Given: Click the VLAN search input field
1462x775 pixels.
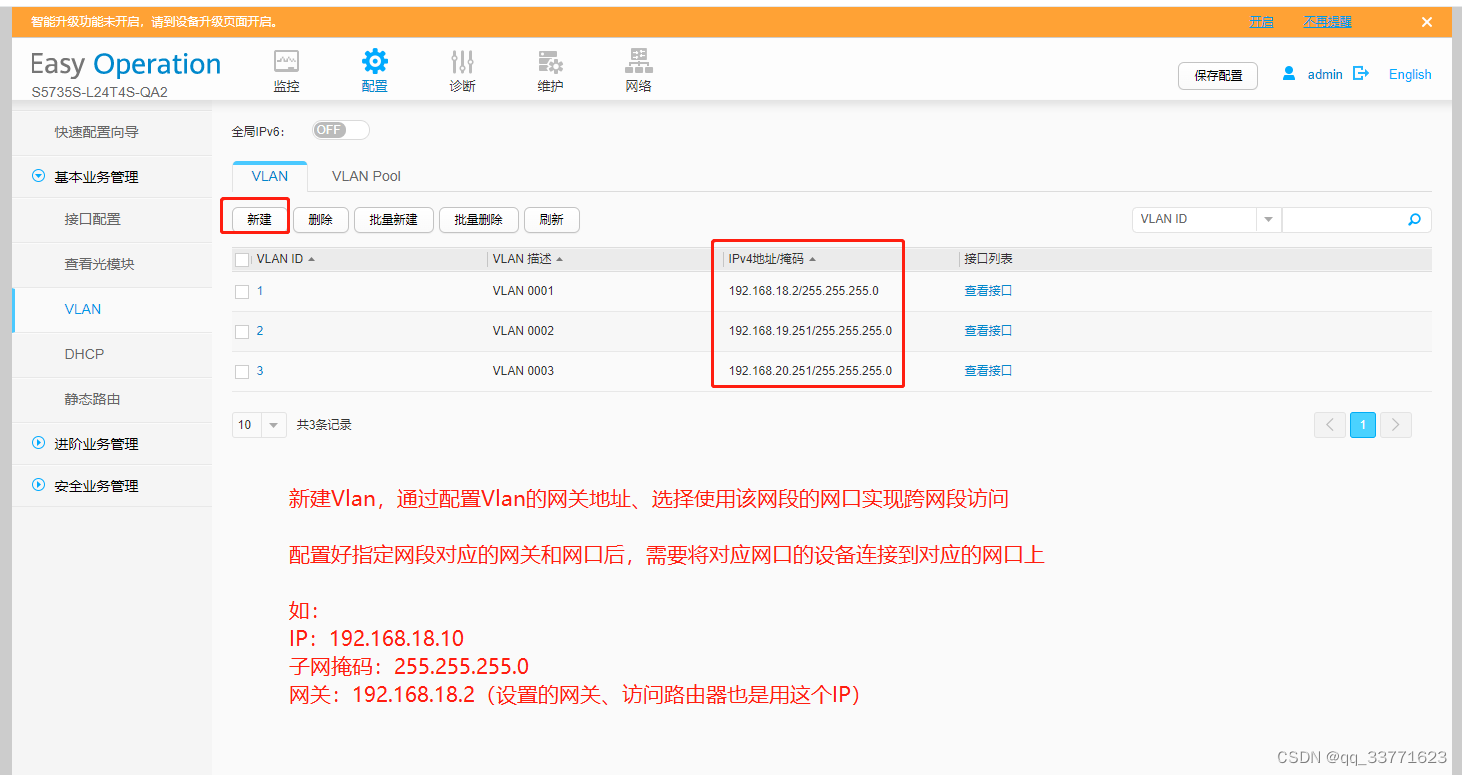Looking at the screenshot, I should click(x=1340, y=220).
